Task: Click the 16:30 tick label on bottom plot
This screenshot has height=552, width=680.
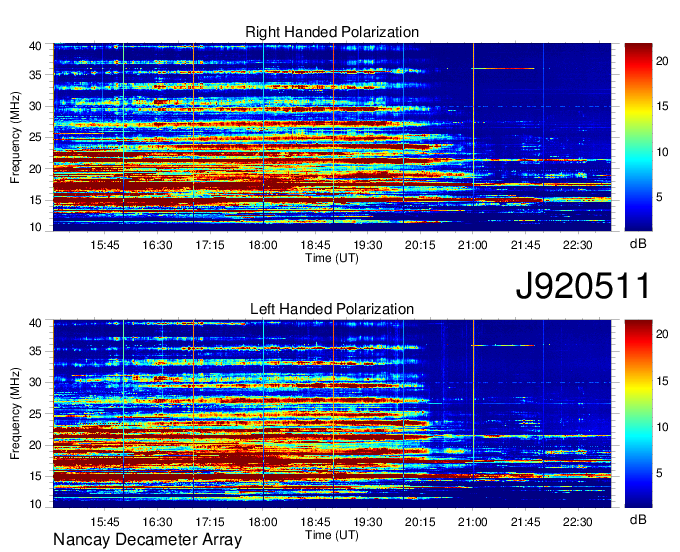Action: [157, 521]
